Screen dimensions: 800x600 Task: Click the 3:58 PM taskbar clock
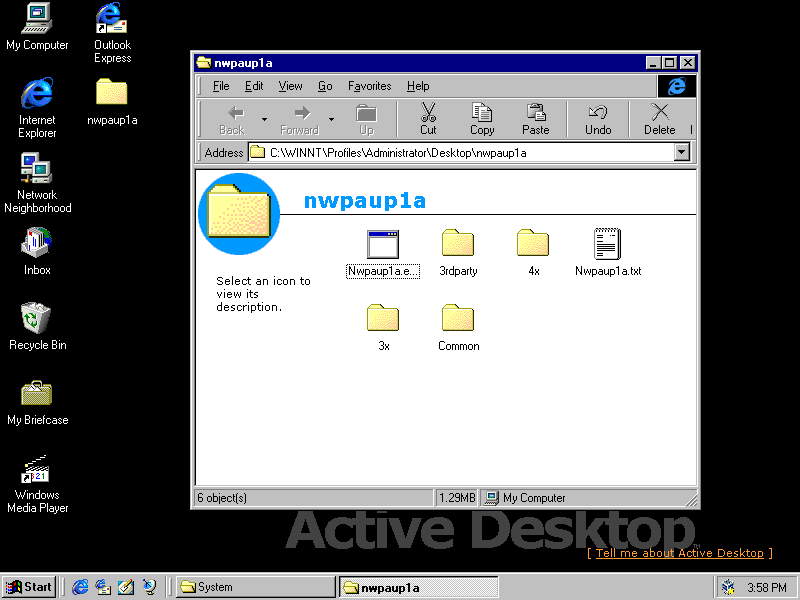point(767,588)
